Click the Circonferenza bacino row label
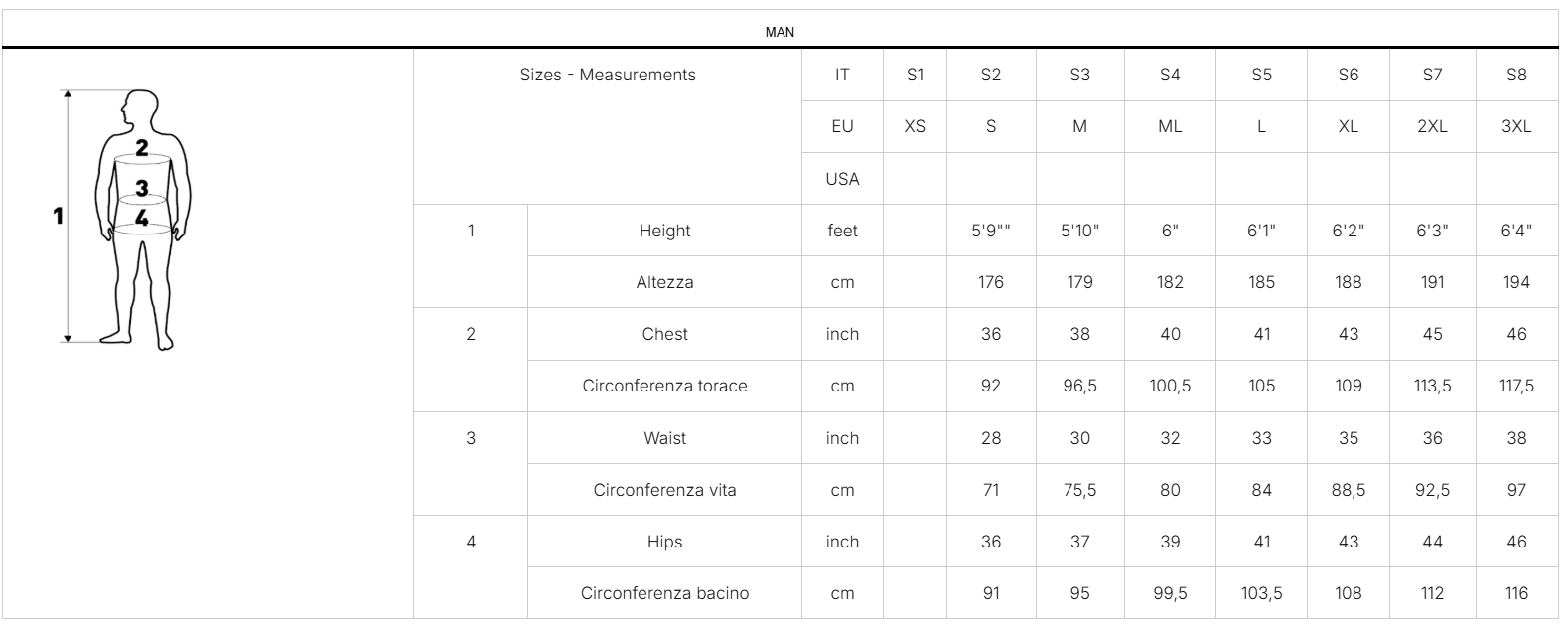The width and height of the screenshot is (1568, 625). point(664,593)
